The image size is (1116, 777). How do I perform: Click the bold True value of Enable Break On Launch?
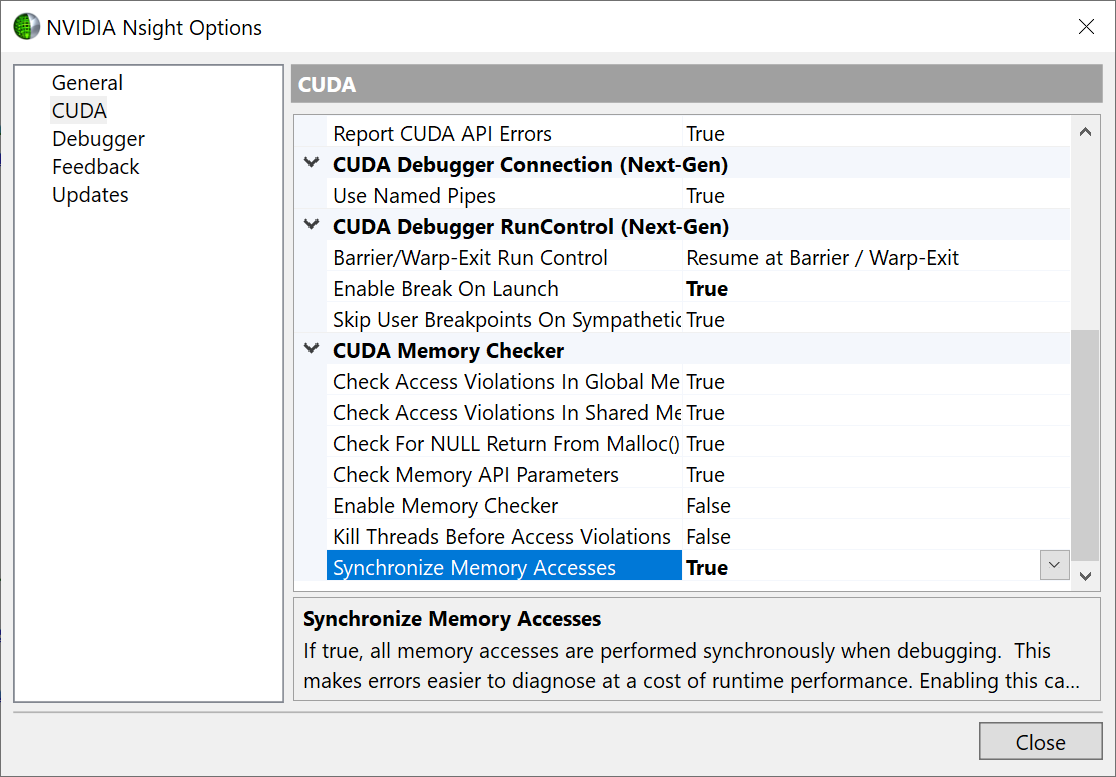point(707,289)
